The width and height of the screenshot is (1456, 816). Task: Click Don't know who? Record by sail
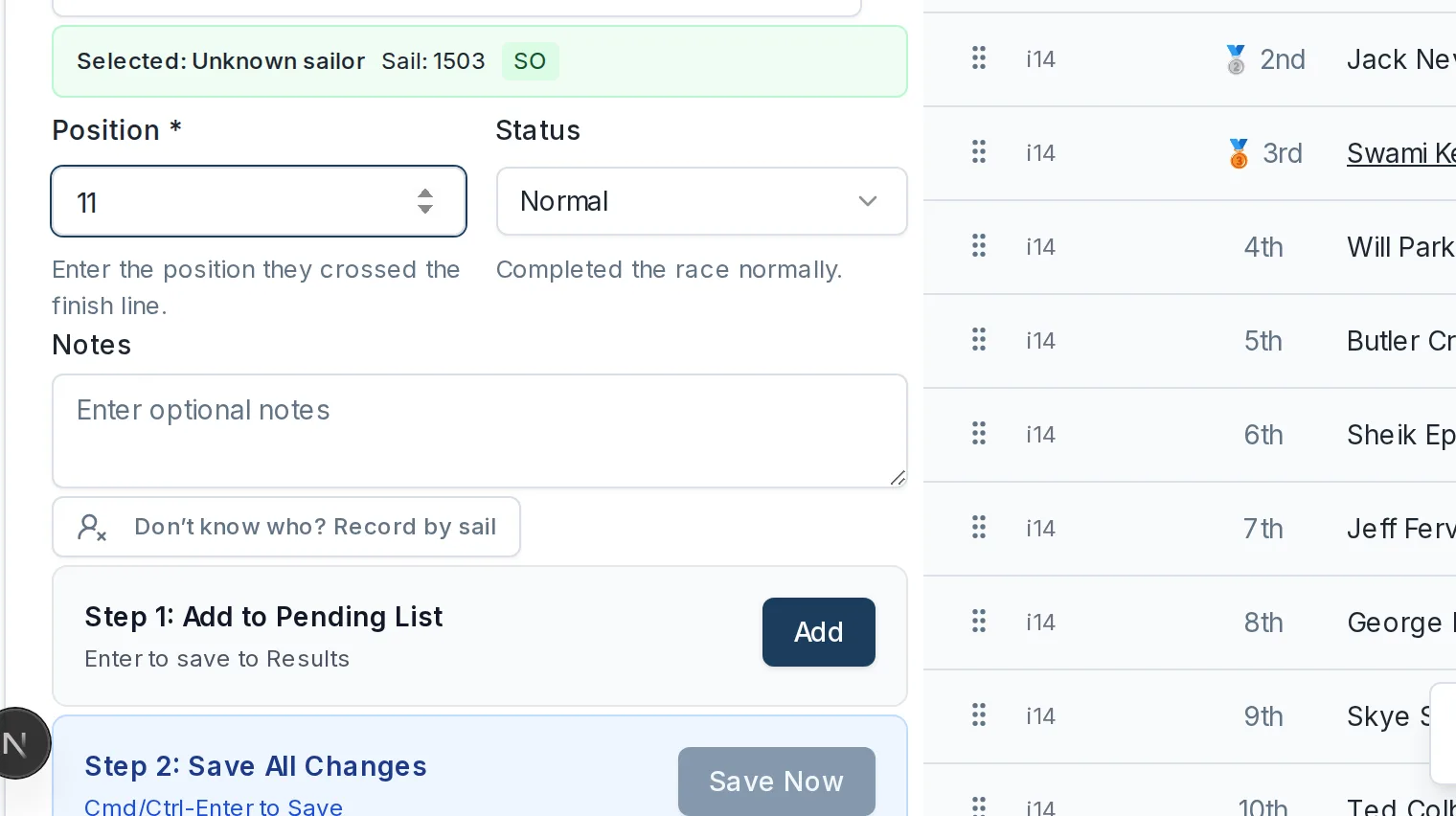[286, 527]
